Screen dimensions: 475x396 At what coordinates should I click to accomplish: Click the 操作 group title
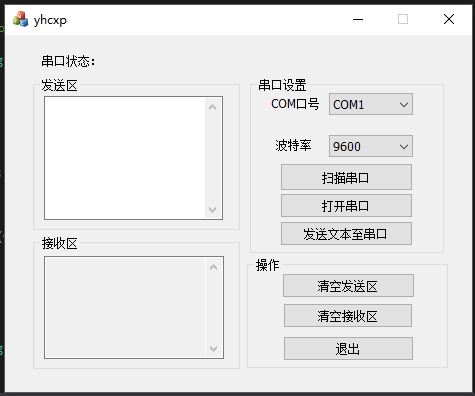(x=268, y=265)
